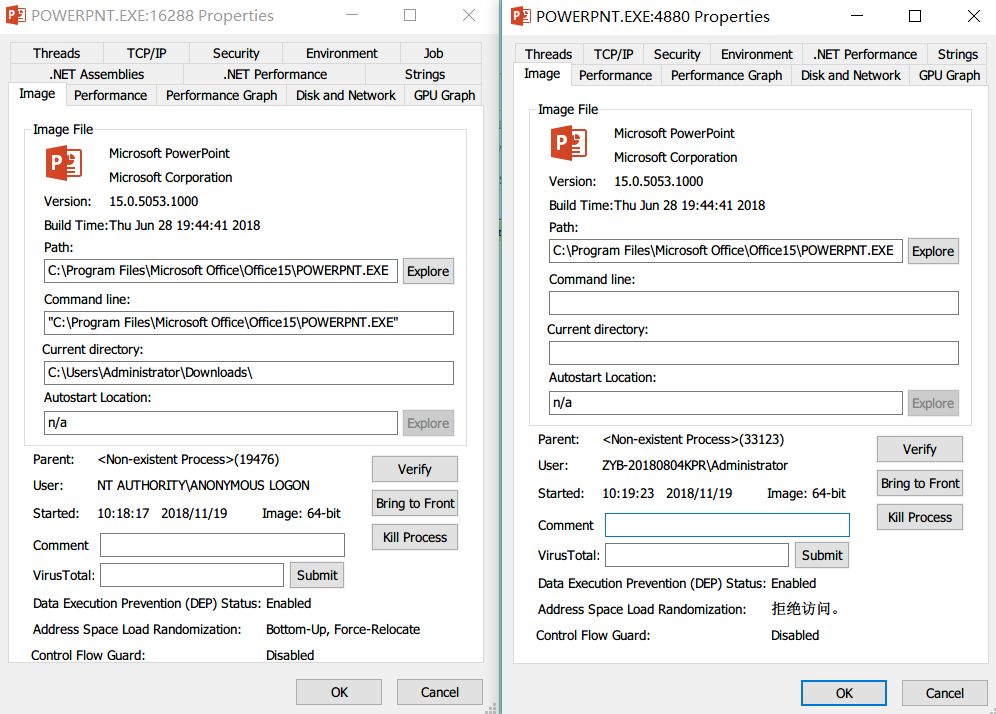Focus Comment field in 4880 window
This screenshot has width=996, height=714.
coord(727,525)
